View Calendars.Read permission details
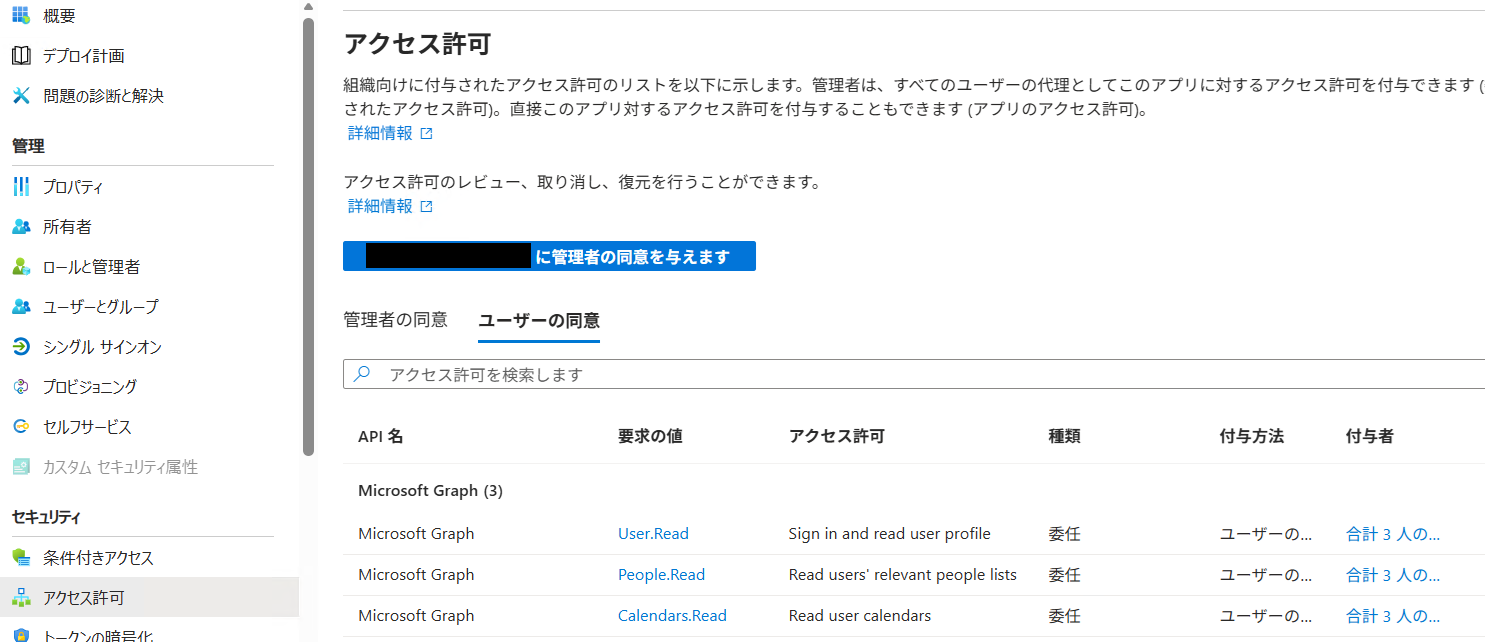This screenshot has height=642, width=1485. click(x=672, y=615)
